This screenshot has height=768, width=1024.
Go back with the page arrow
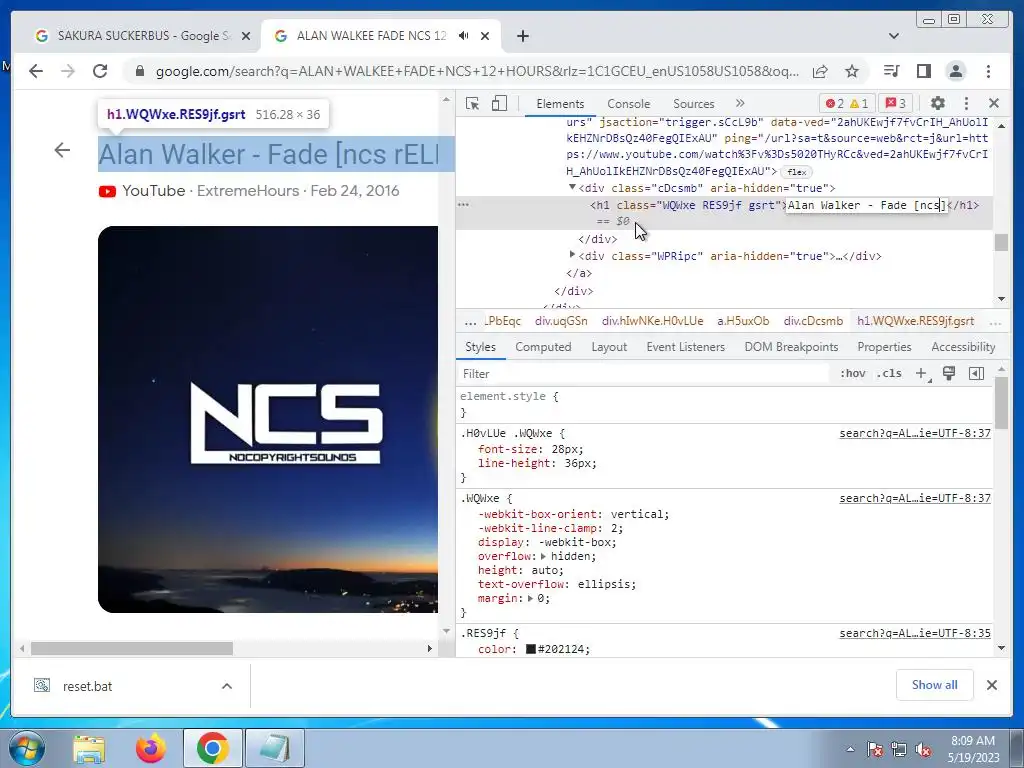point(62,150)
